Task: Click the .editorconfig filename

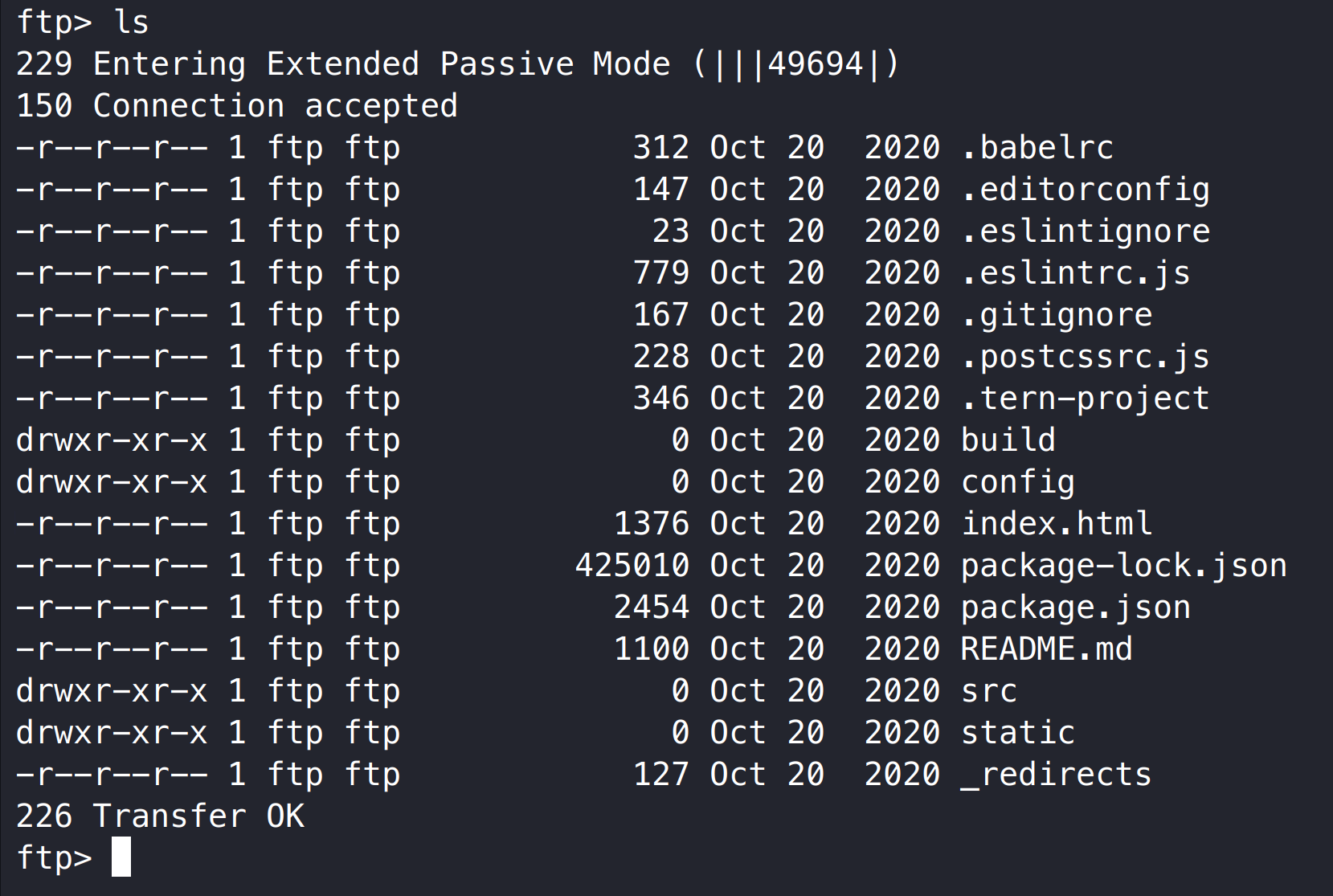Action: [x=1085, y=190]
